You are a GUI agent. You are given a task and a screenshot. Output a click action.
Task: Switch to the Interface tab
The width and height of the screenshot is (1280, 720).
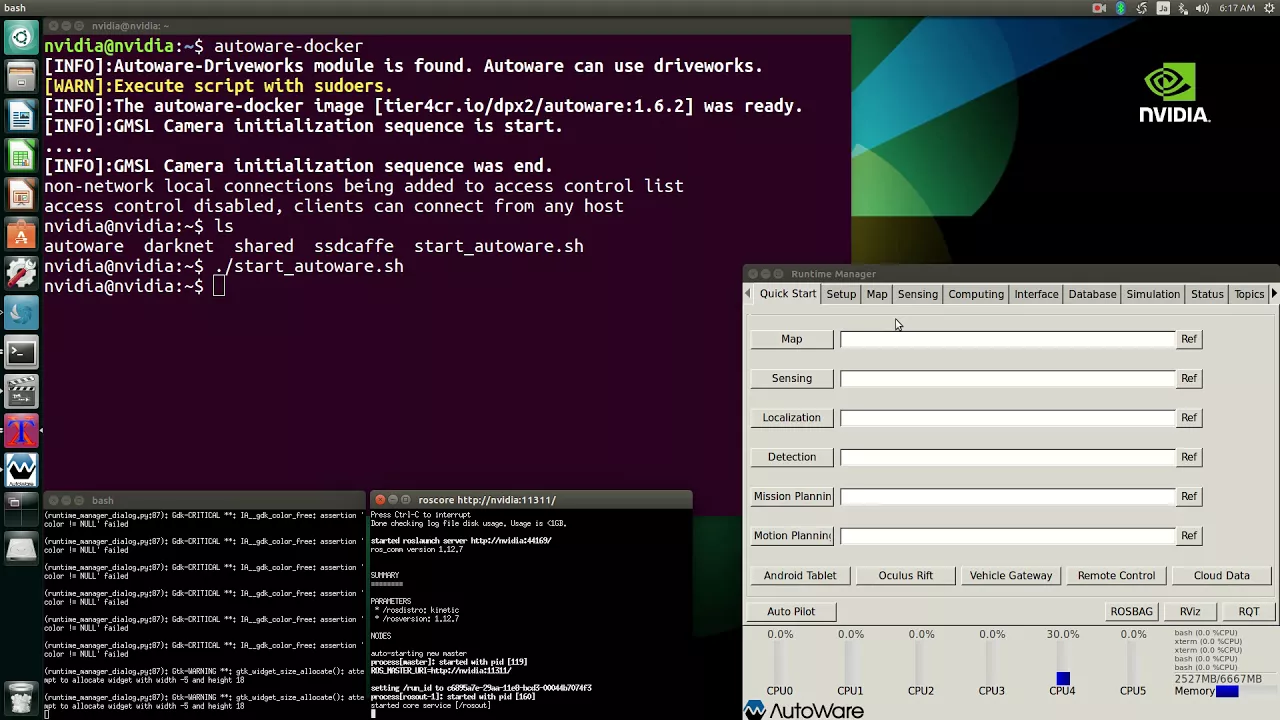[1036, 294]
